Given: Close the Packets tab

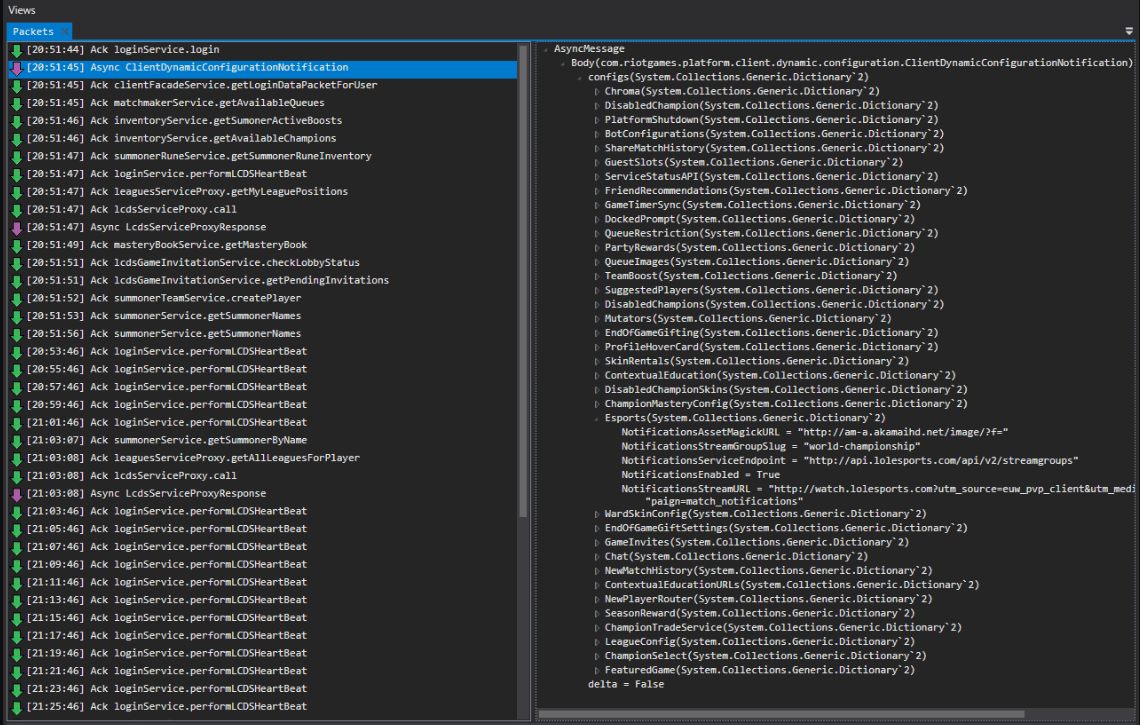Looking at the screenshot, I should pos(65,31).
